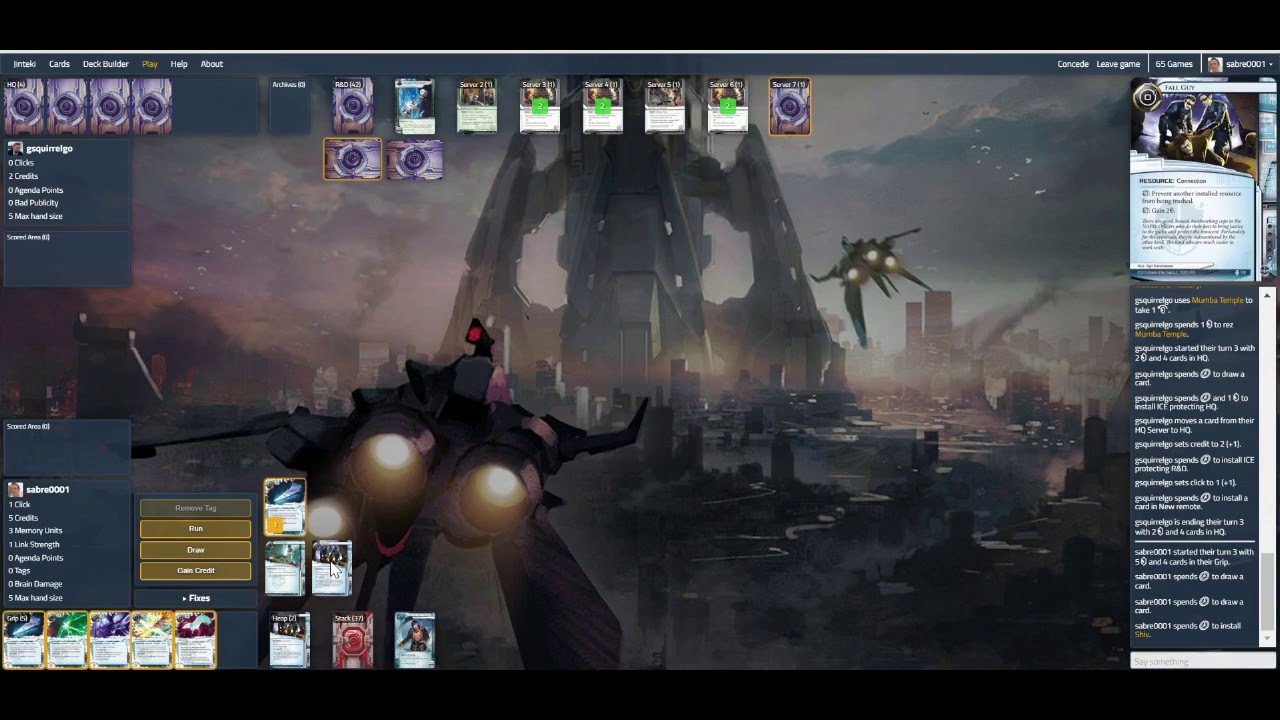Image resolution: width=1280 pixels, height=720 pixels.
Task: Select the Server 2 card
Action: (477, 107)
